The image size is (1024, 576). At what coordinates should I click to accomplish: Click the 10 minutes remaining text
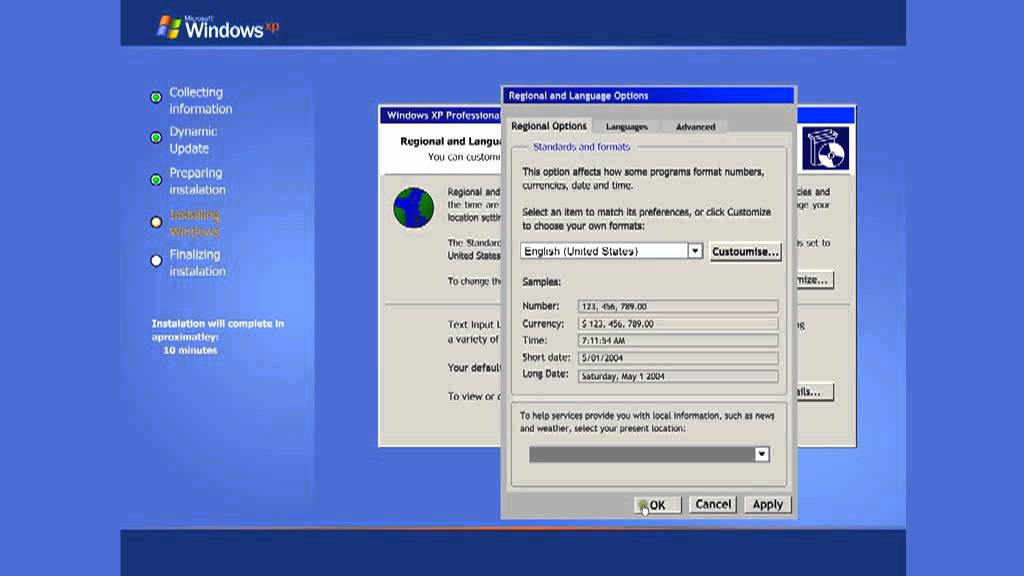tap(190, 350)
